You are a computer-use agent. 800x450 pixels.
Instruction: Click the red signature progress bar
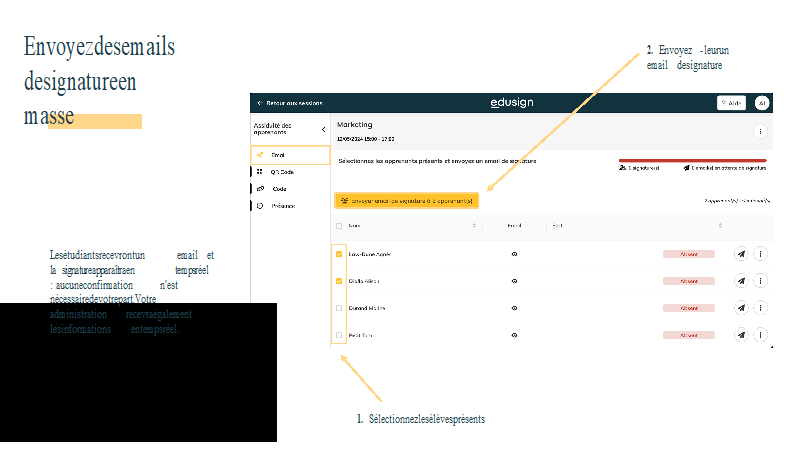[692, 160]
